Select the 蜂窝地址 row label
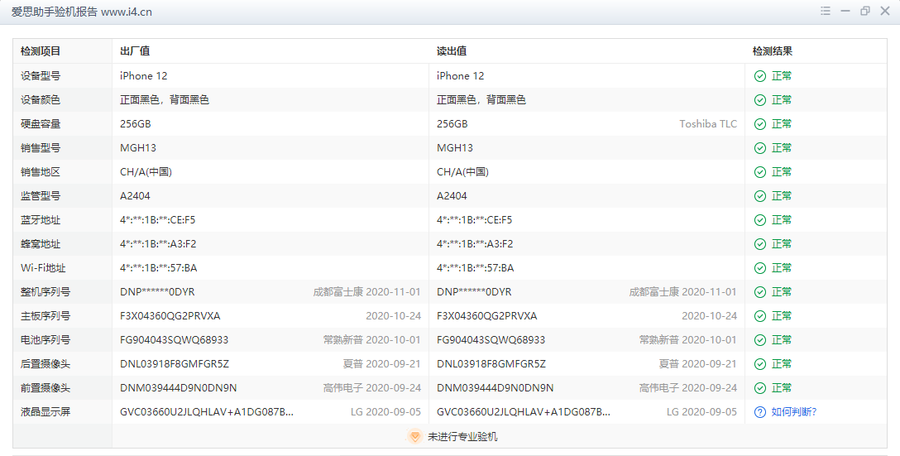The image size is (900, 456). coord(40,244)
